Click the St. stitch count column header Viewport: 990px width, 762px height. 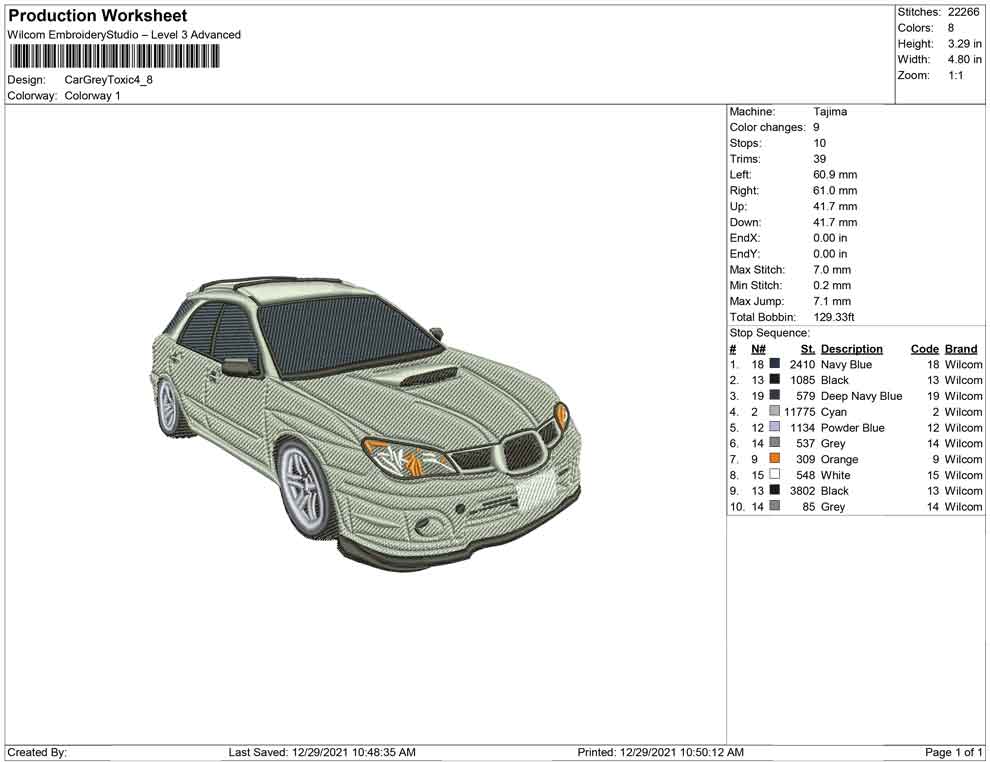pyautogui.click(x=807, y=349)
